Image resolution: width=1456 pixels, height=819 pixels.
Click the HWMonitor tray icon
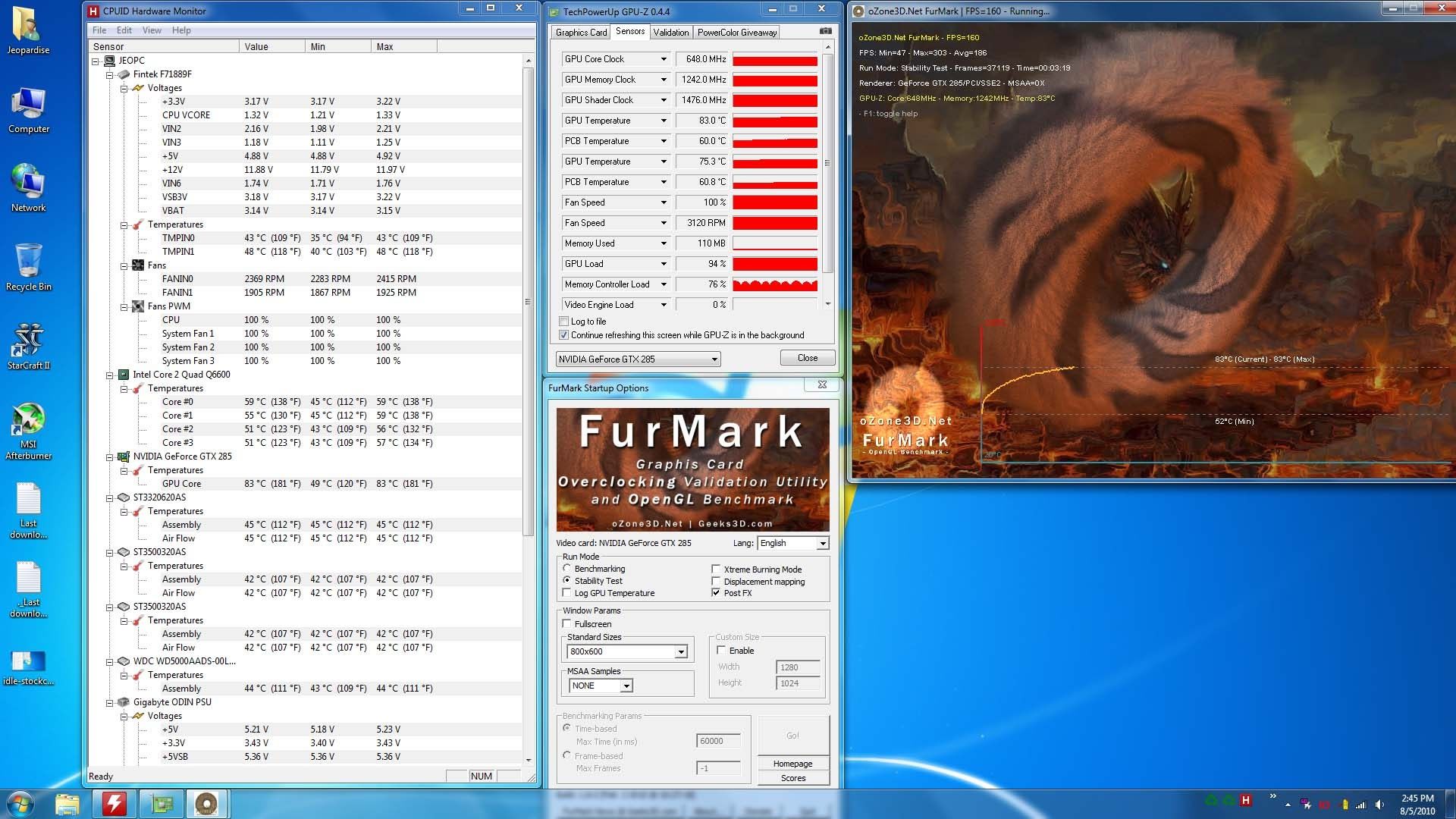click(1245, 800)
